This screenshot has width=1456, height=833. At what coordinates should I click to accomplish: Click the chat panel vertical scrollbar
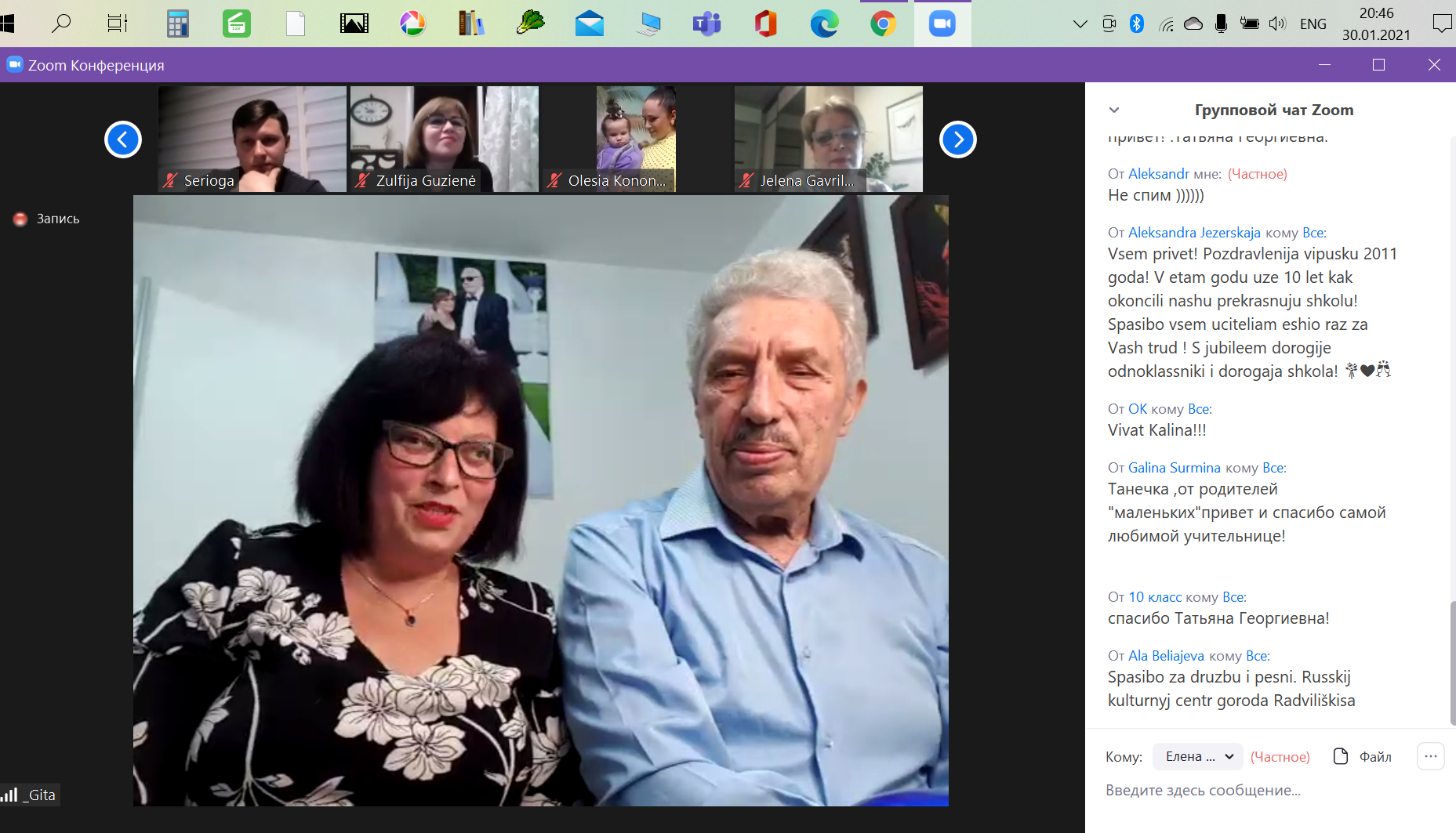1451,662
